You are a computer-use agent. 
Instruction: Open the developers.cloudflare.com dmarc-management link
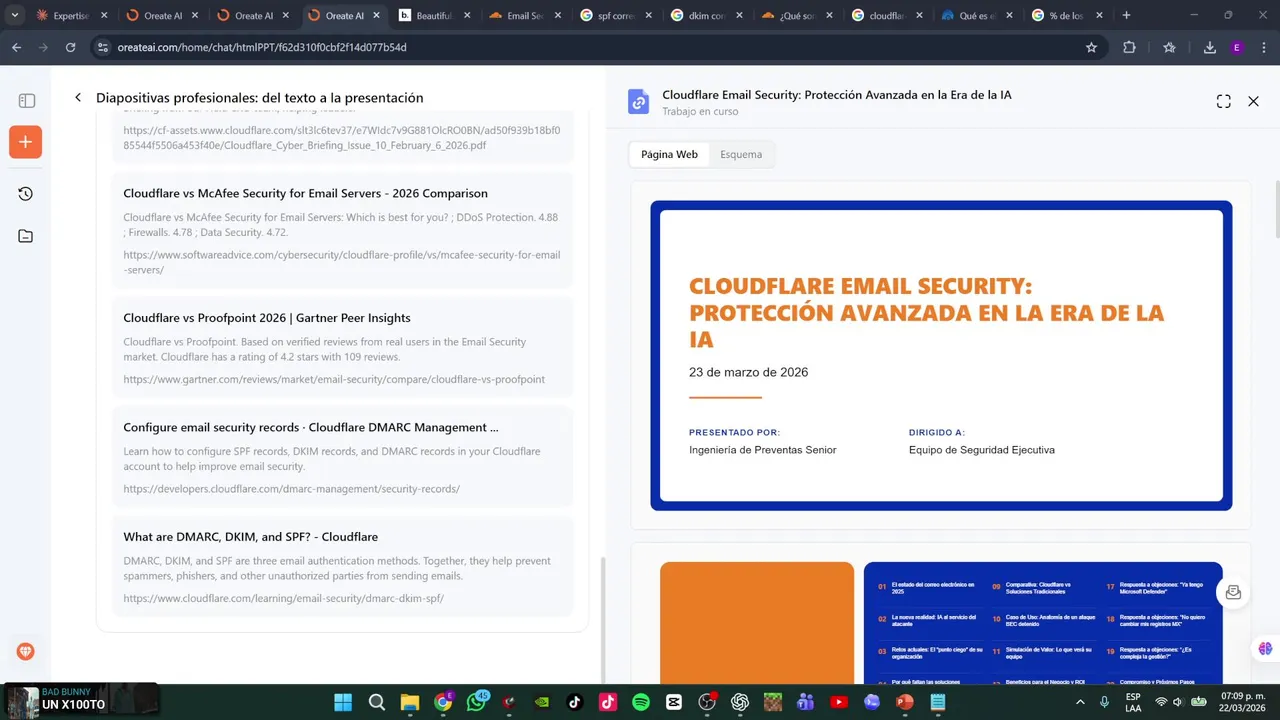pyautogui.click(x=291, y=489)
